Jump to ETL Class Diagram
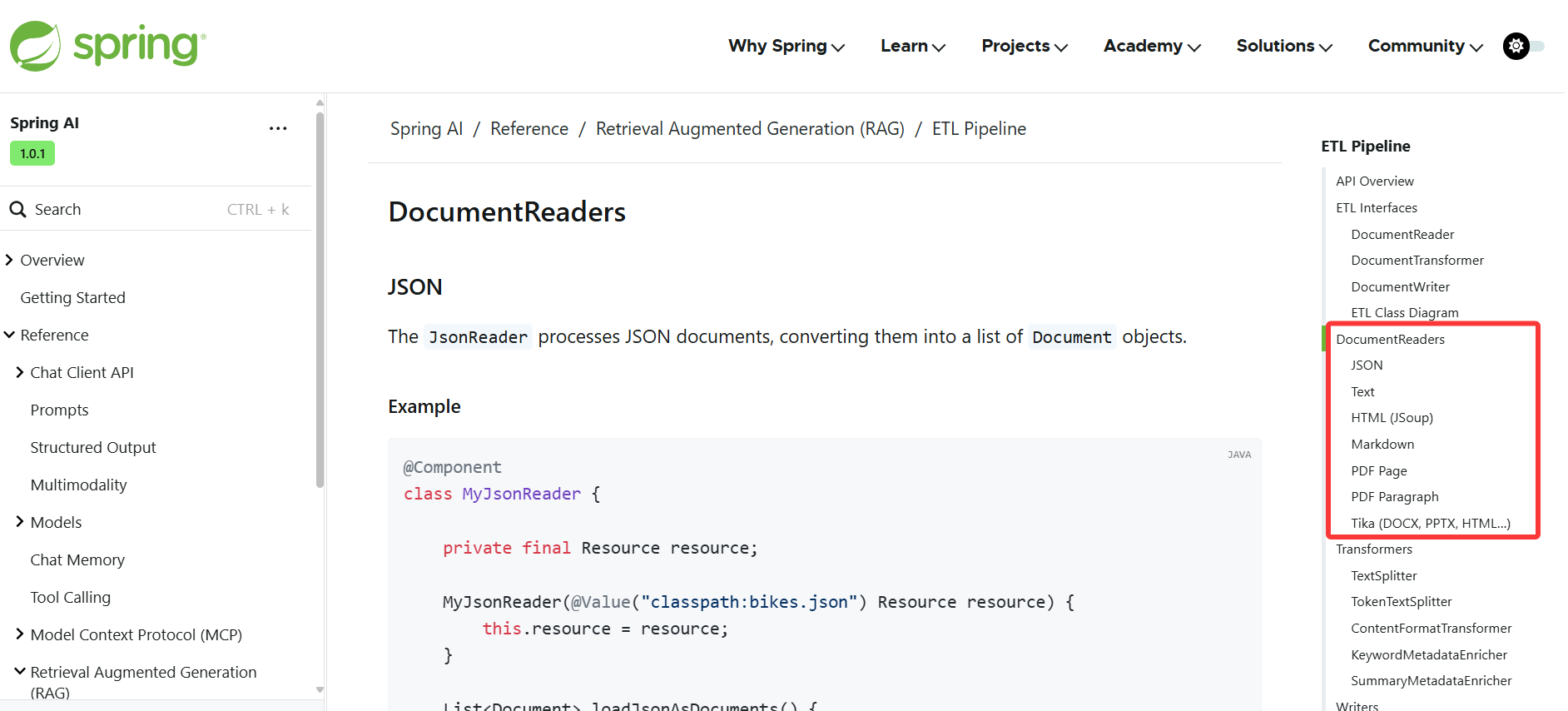Image resolution: width=1568 pixels, height=711 pixels. [1405, 312]
